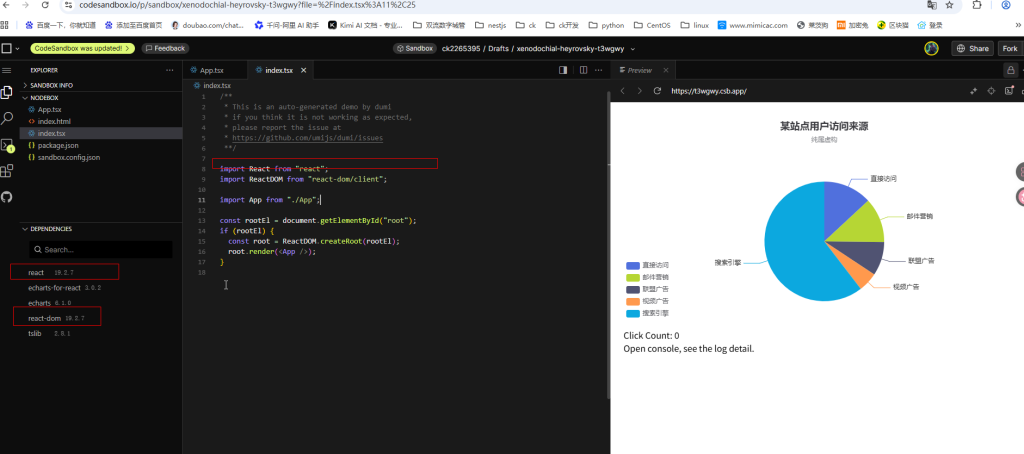
Task: Click the Sandbox badge in the header
Action: 414,48
